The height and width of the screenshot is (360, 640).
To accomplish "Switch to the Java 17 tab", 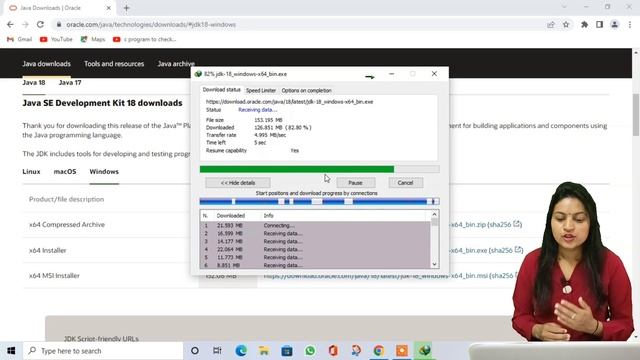I will (x=70, y=82).
